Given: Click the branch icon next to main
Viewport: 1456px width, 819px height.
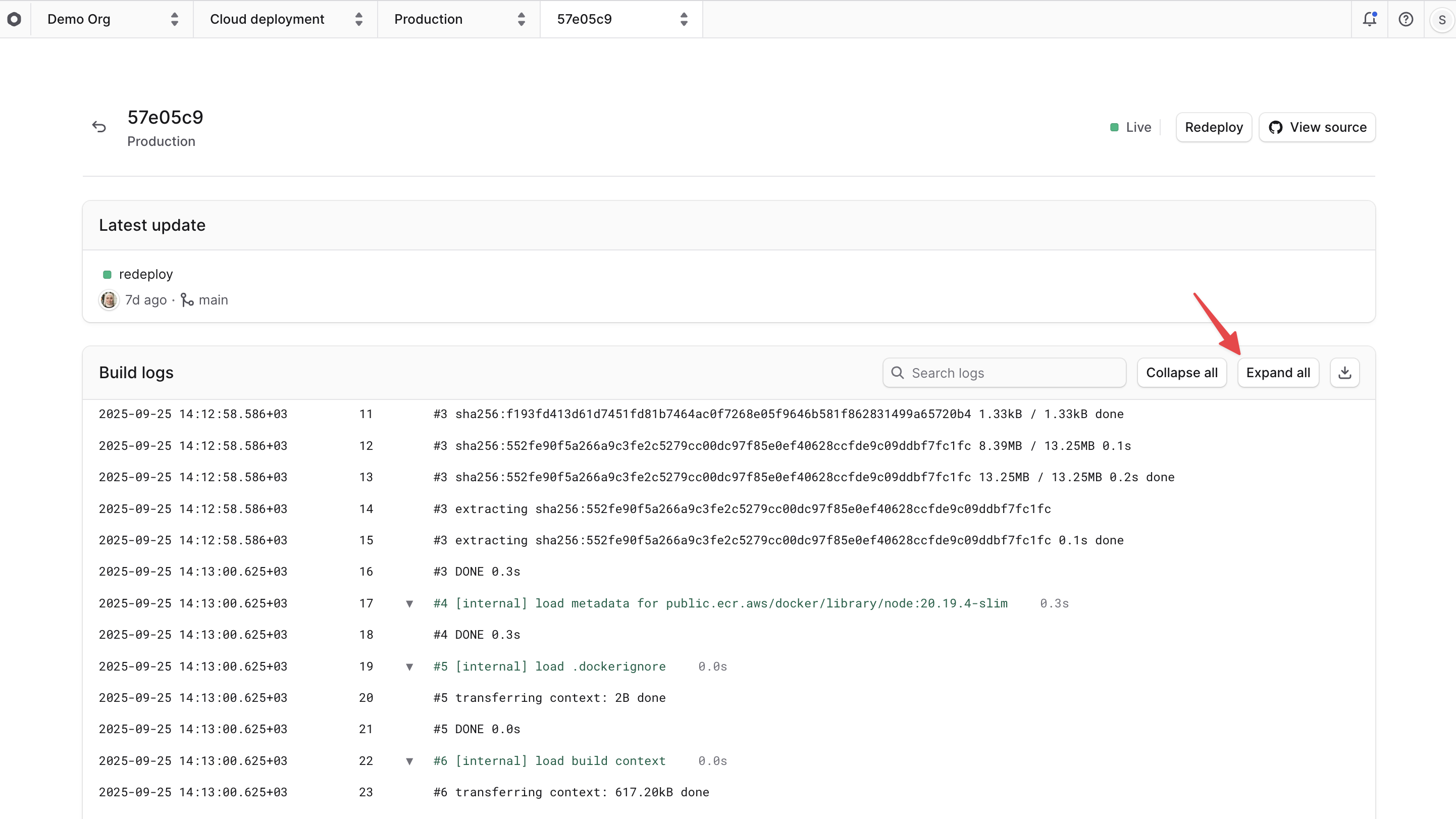Looking at the screenshot, I should coord(186,299).
